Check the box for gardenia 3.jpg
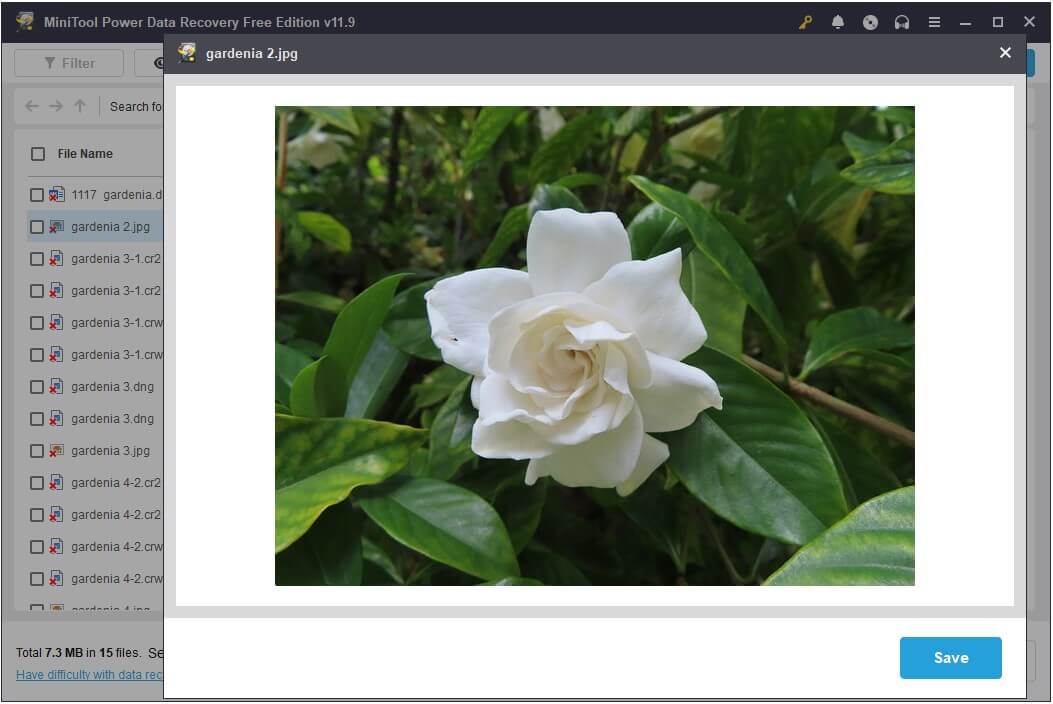The image size is (1053, 704). coord(37,451)
